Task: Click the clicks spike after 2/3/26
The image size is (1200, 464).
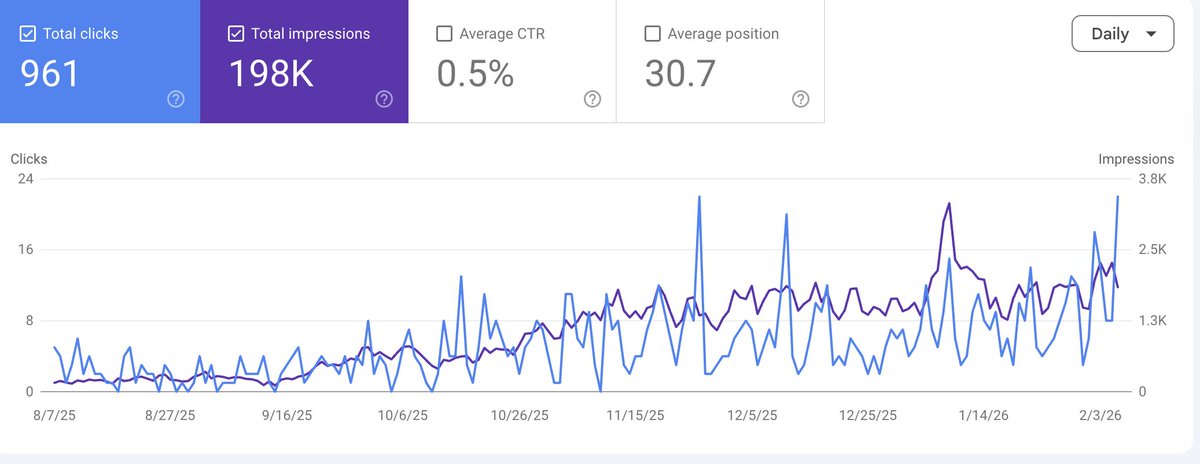Action: (1117, 198)
